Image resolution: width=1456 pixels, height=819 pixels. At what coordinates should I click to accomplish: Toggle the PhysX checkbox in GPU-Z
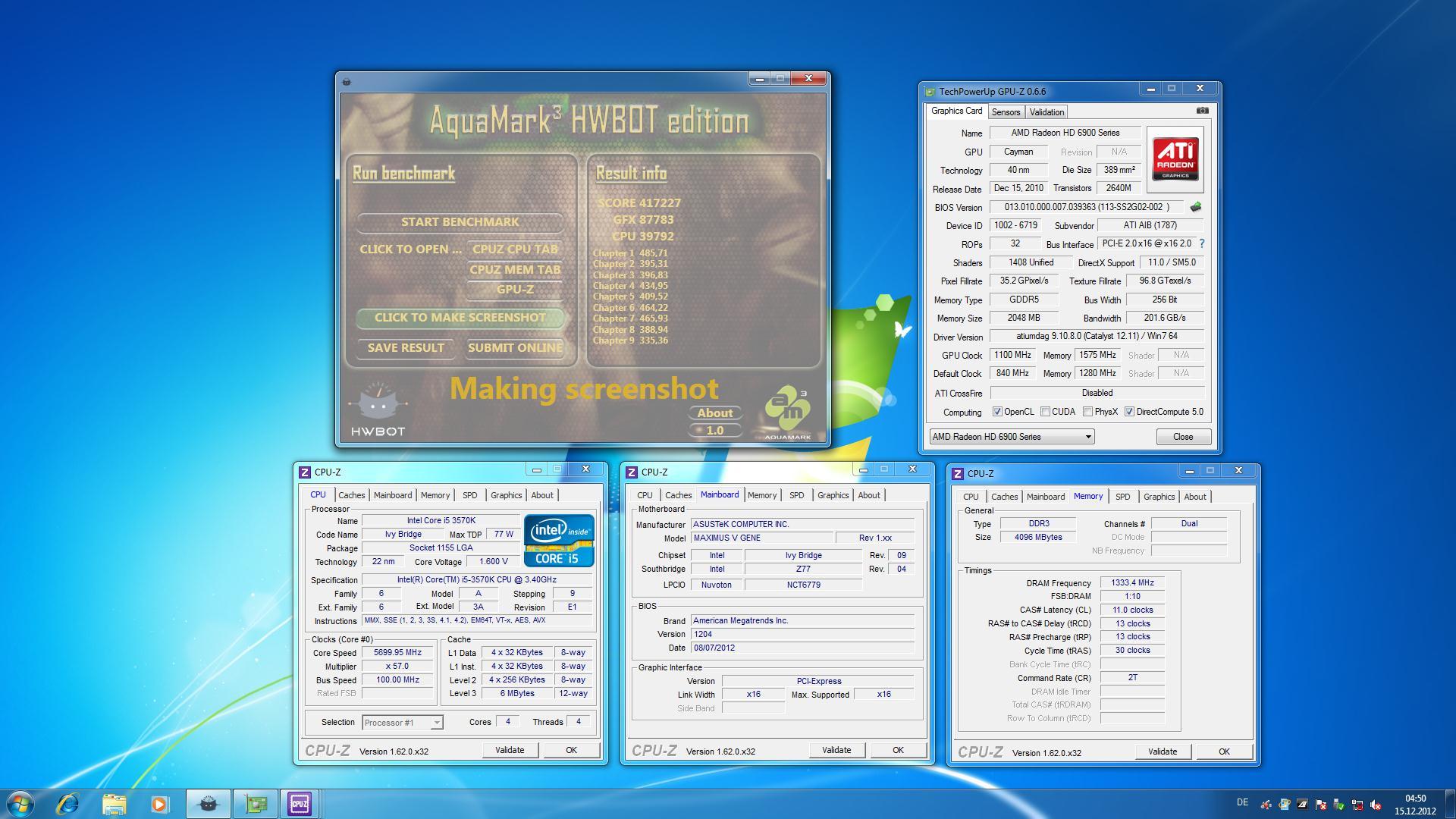[x=1087, y=412]
